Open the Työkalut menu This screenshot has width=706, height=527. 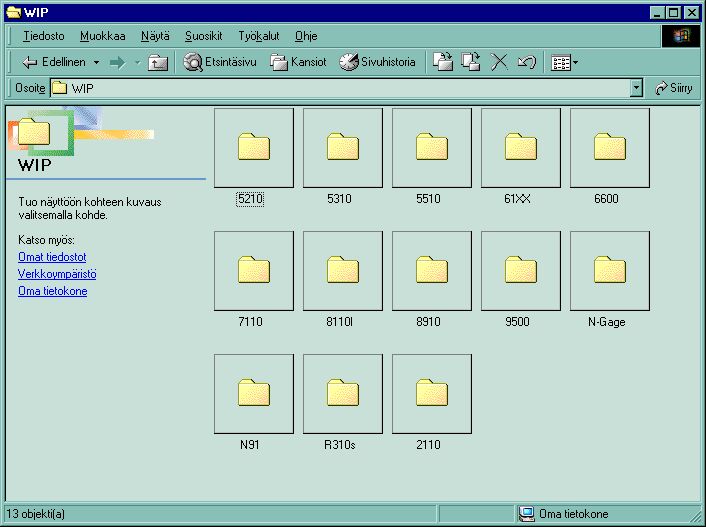coord(259,36)
